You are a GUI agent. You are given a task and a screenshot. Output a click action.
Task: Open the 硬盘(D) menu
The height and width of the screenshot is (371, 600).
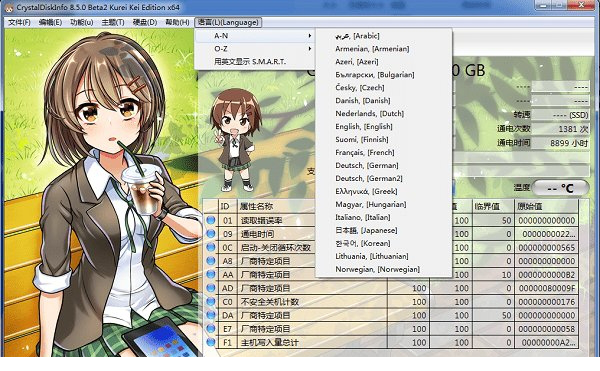(145, 23)
